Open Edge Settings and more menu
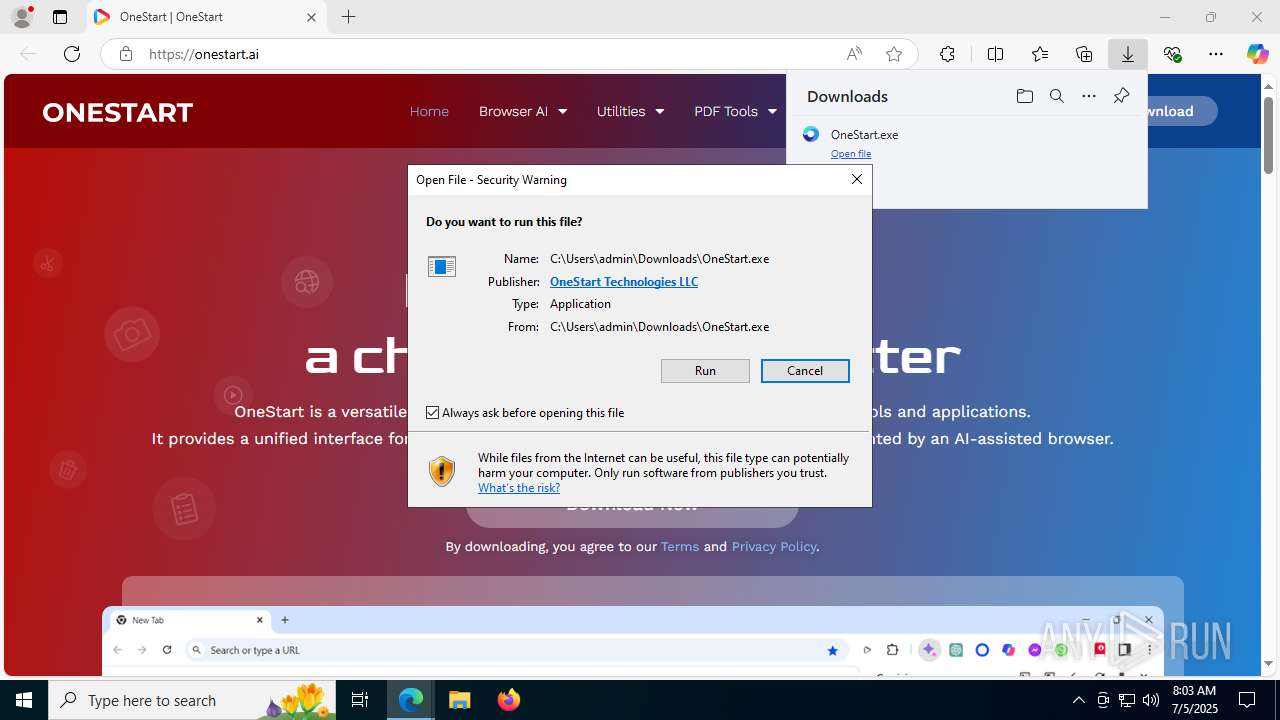Viewport: 1280px width, 720px height. point(1216,54)
